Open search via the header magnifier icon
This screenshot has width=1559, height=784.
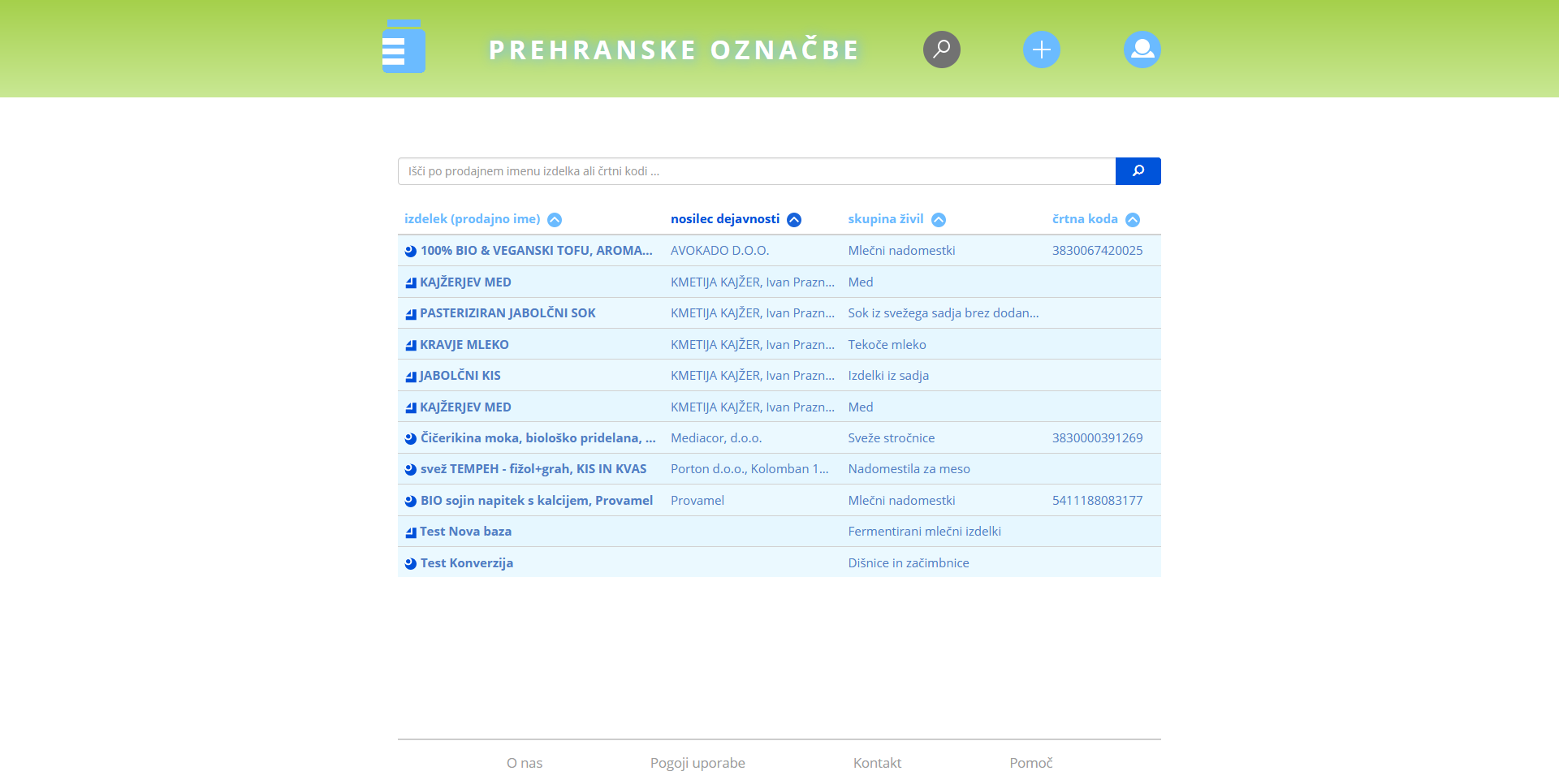(941, 50)
